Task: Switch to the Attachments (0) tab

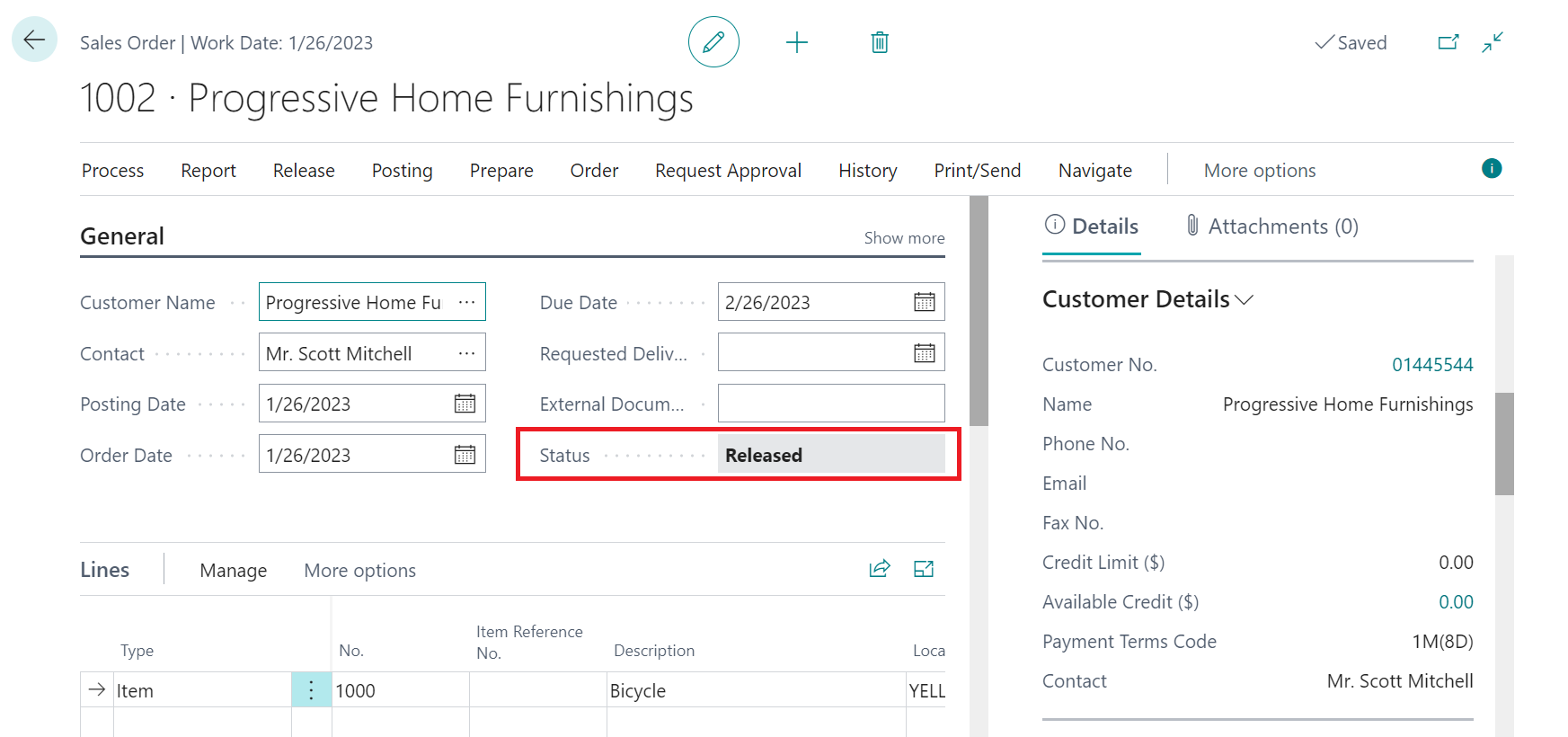Action: click(1271, 226)
